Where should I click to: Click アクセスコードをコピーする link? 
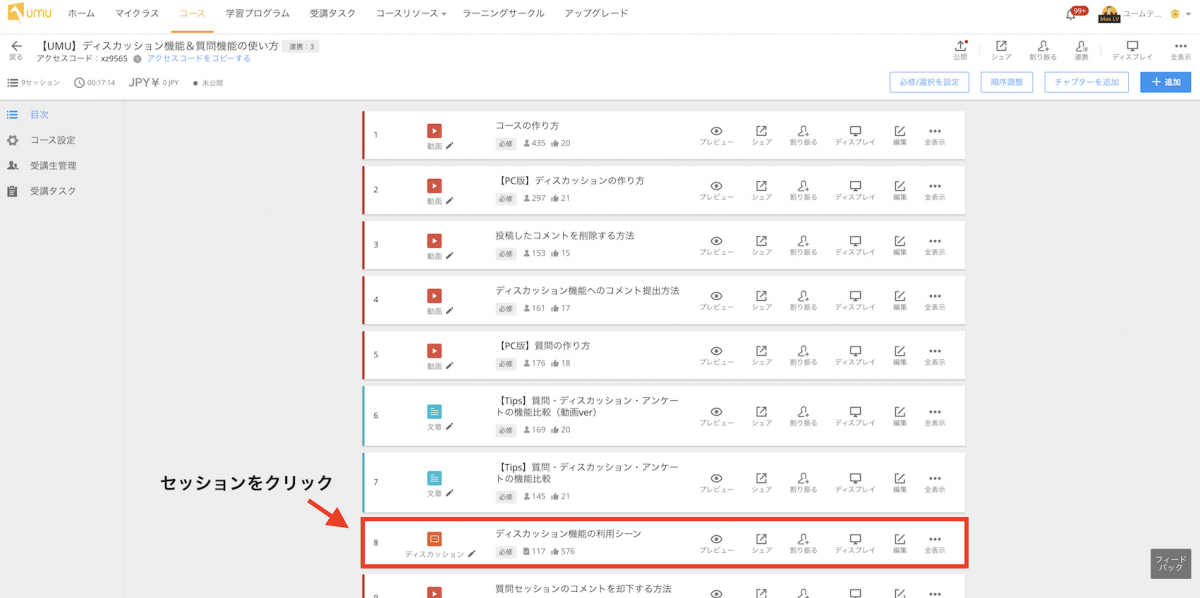[199, 59]
